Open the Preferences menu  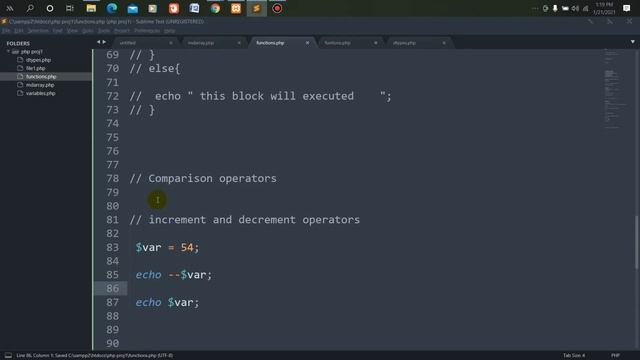click(147, 31)
